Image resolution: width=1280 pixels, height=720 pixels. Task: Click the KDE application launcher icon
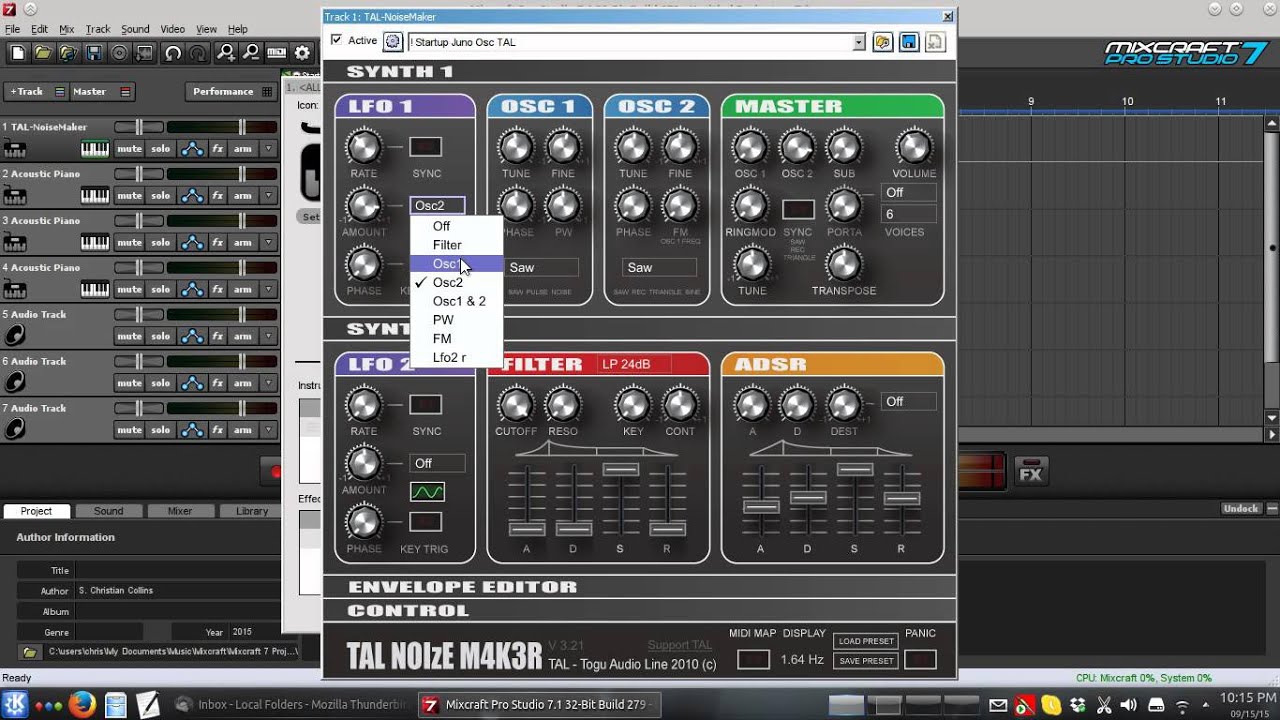pyautogui.click(x=16, y=705)
